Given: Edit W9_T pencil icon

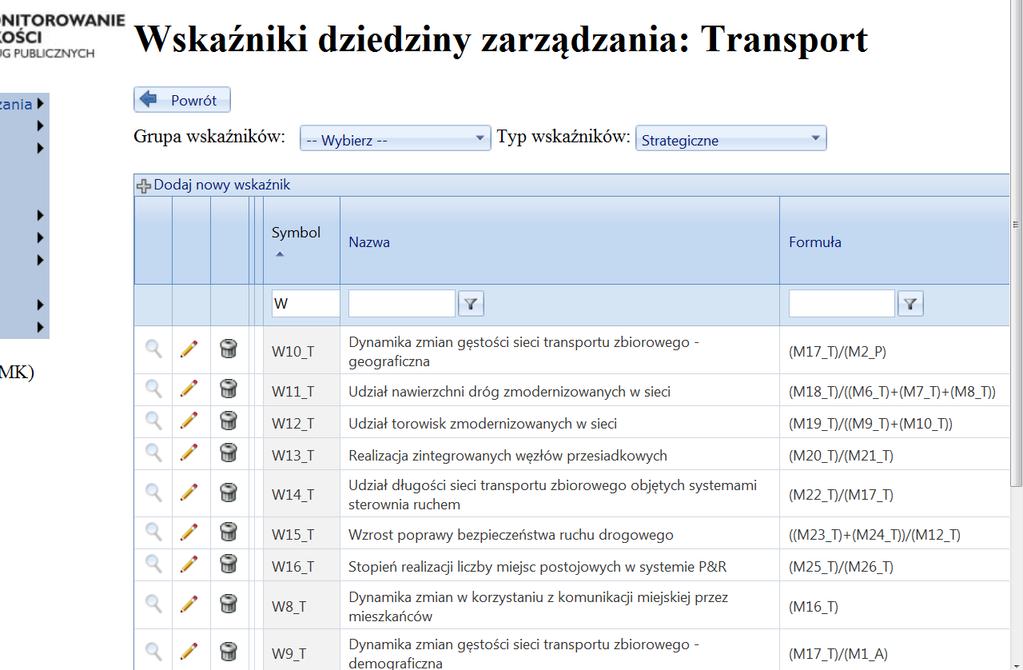Looking at the screenshot, I should (189, 650).
